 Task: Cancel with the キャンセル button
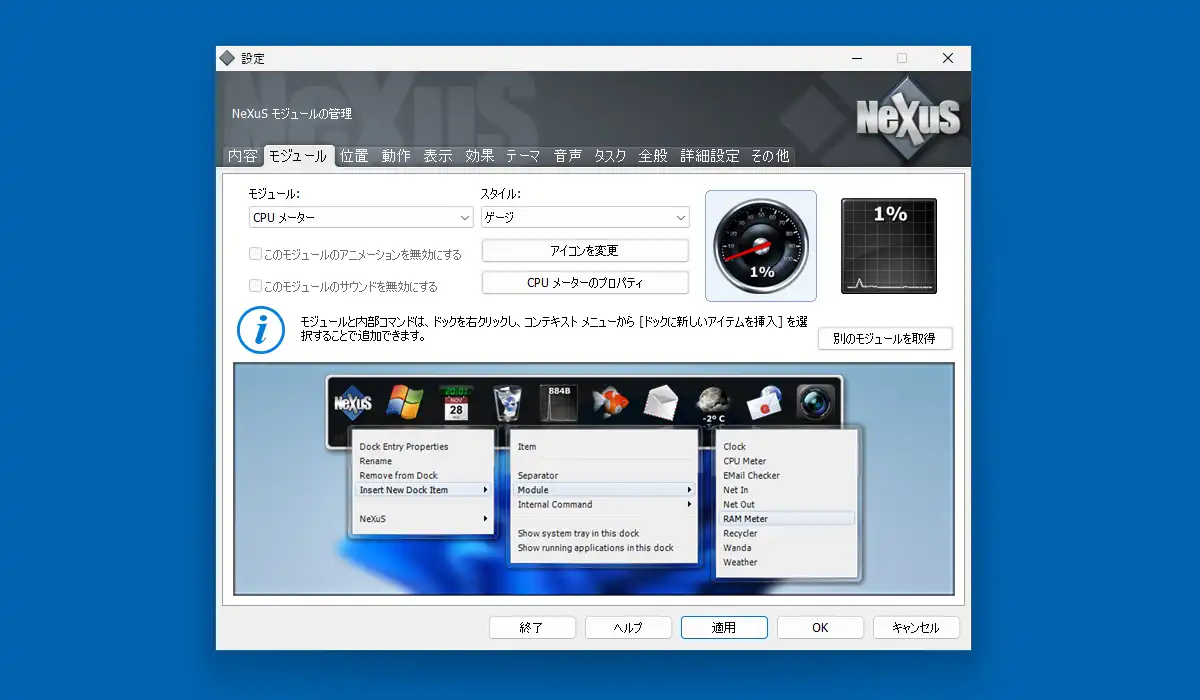click(x=916, y=628)
